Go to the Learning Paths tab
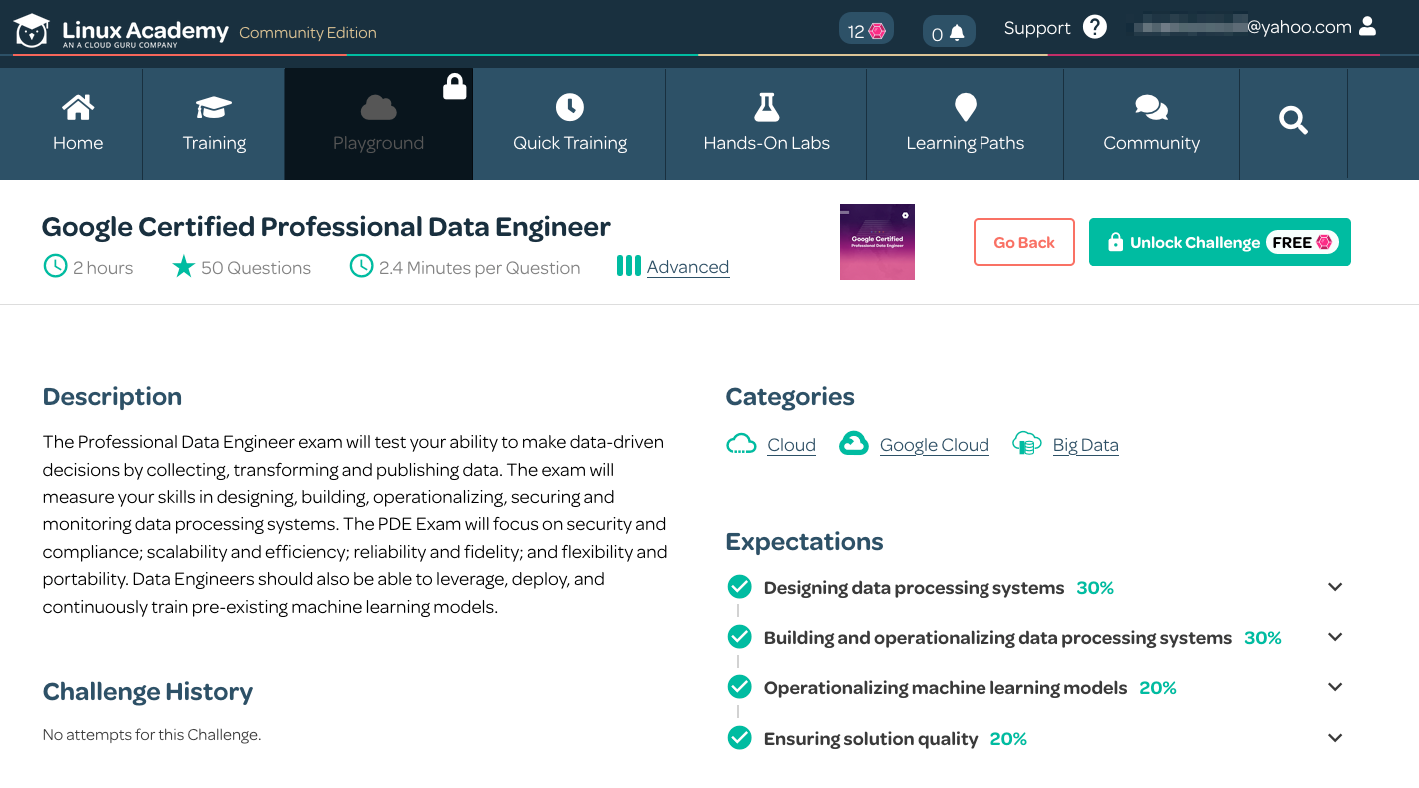This screenshot has width=1419, height=788. coord(965,124)
